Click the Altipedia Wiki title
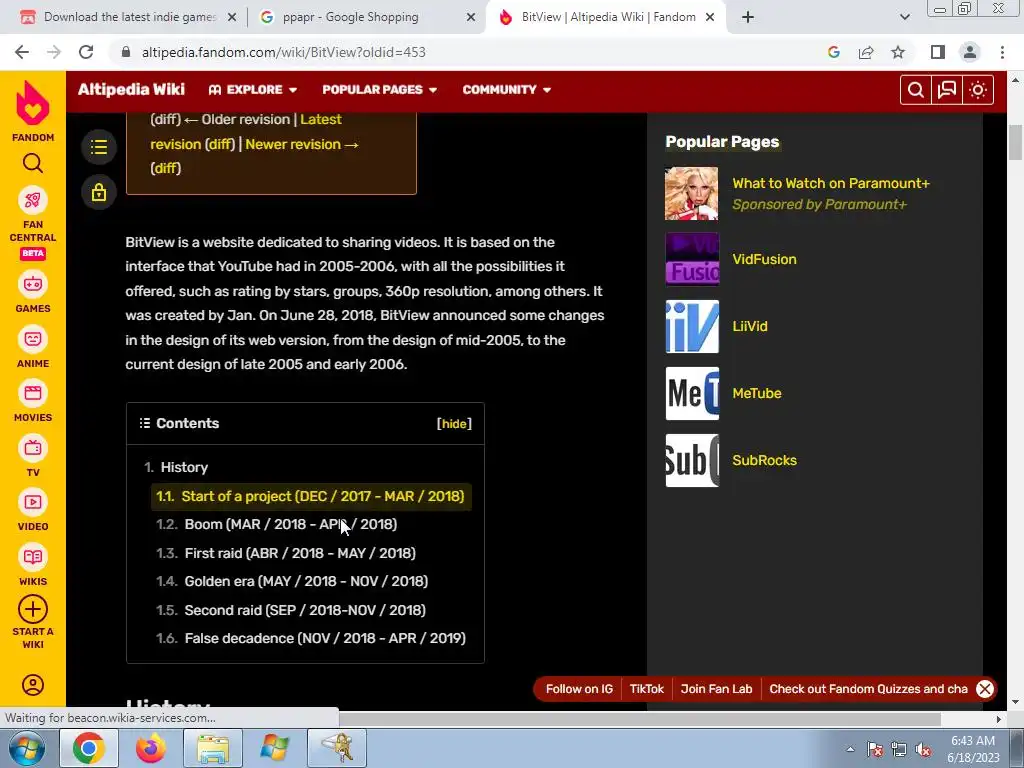Image resolution: width=1024 pixels, height=768 pixels. (131, 89)
